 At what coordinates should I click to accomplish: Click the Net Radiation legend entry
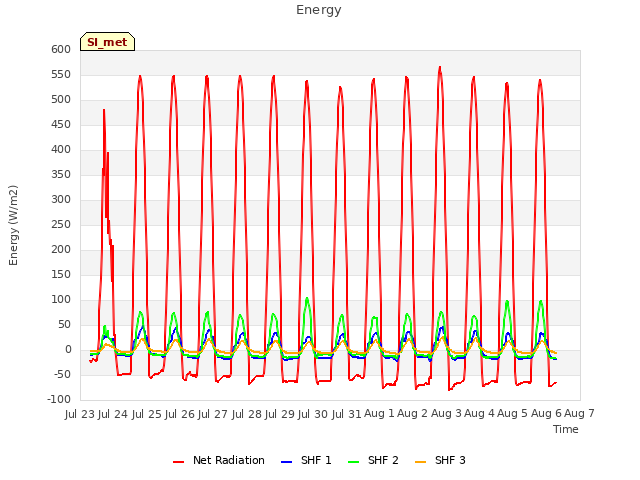tap(219, 460)
